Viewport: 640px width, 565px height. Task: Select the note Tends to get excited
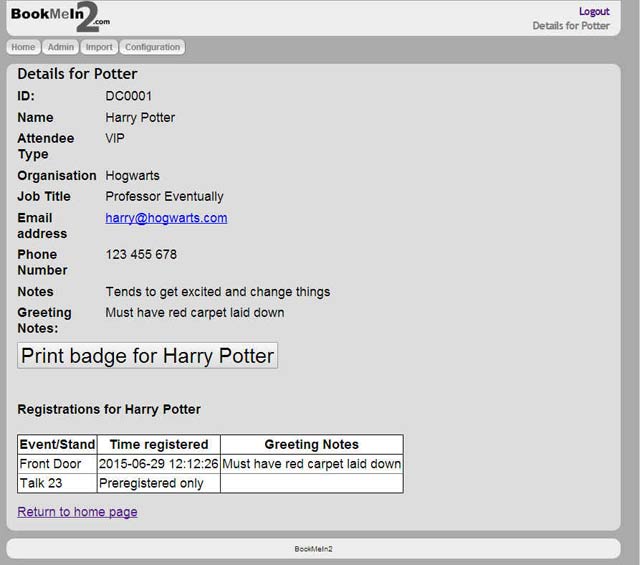[218, 292]
